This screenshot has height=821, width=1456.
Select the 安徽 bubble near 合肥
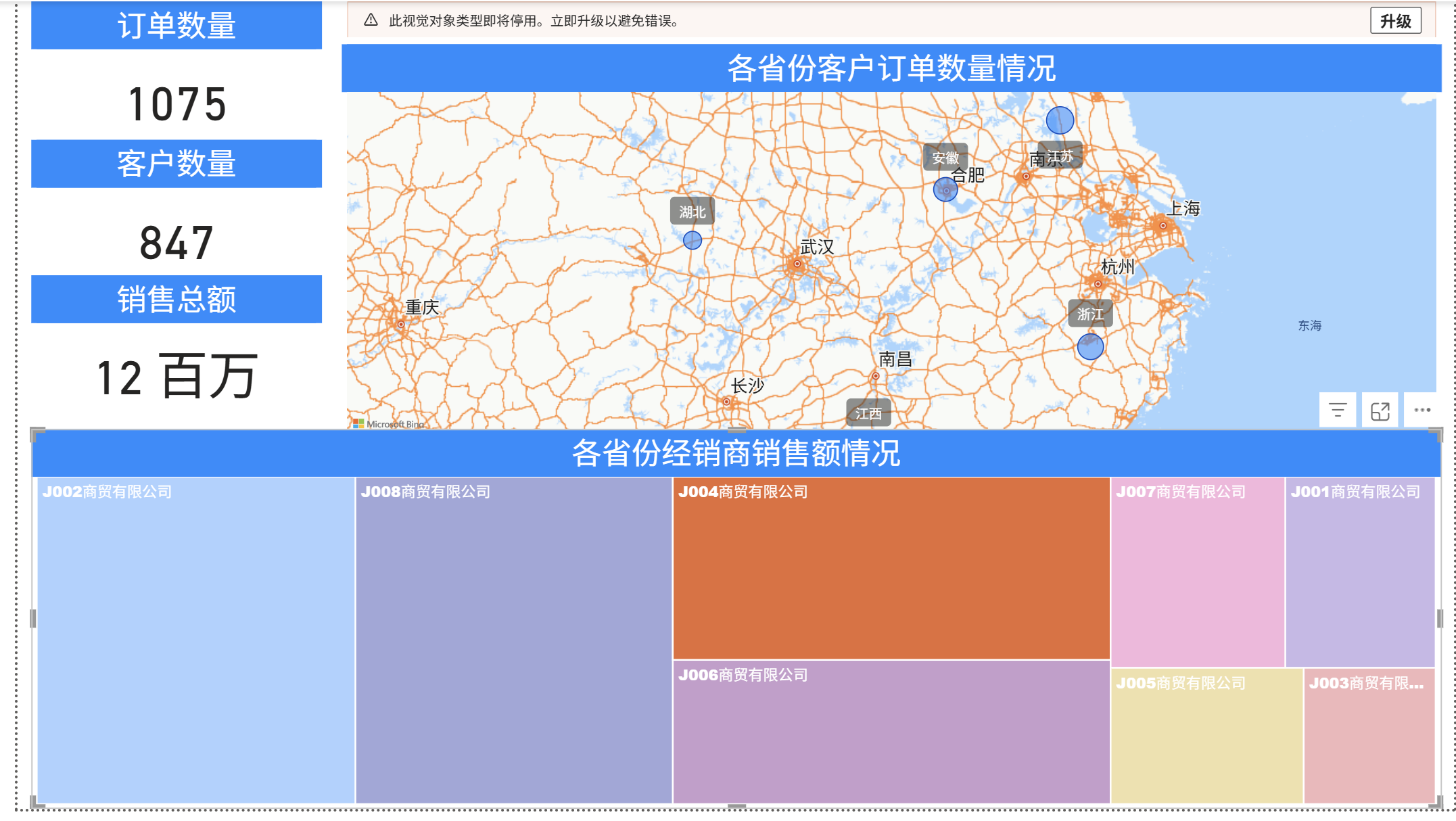tap(945, 190)
